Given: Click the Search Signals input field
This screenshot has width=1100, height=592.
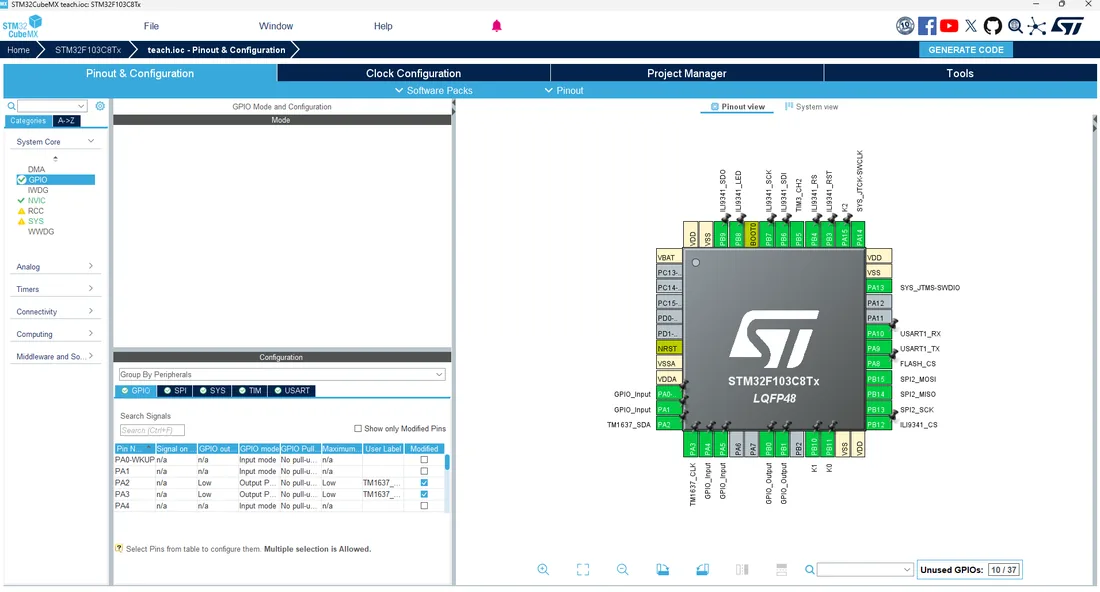Looking at the screenshot, I should point(152,430).
